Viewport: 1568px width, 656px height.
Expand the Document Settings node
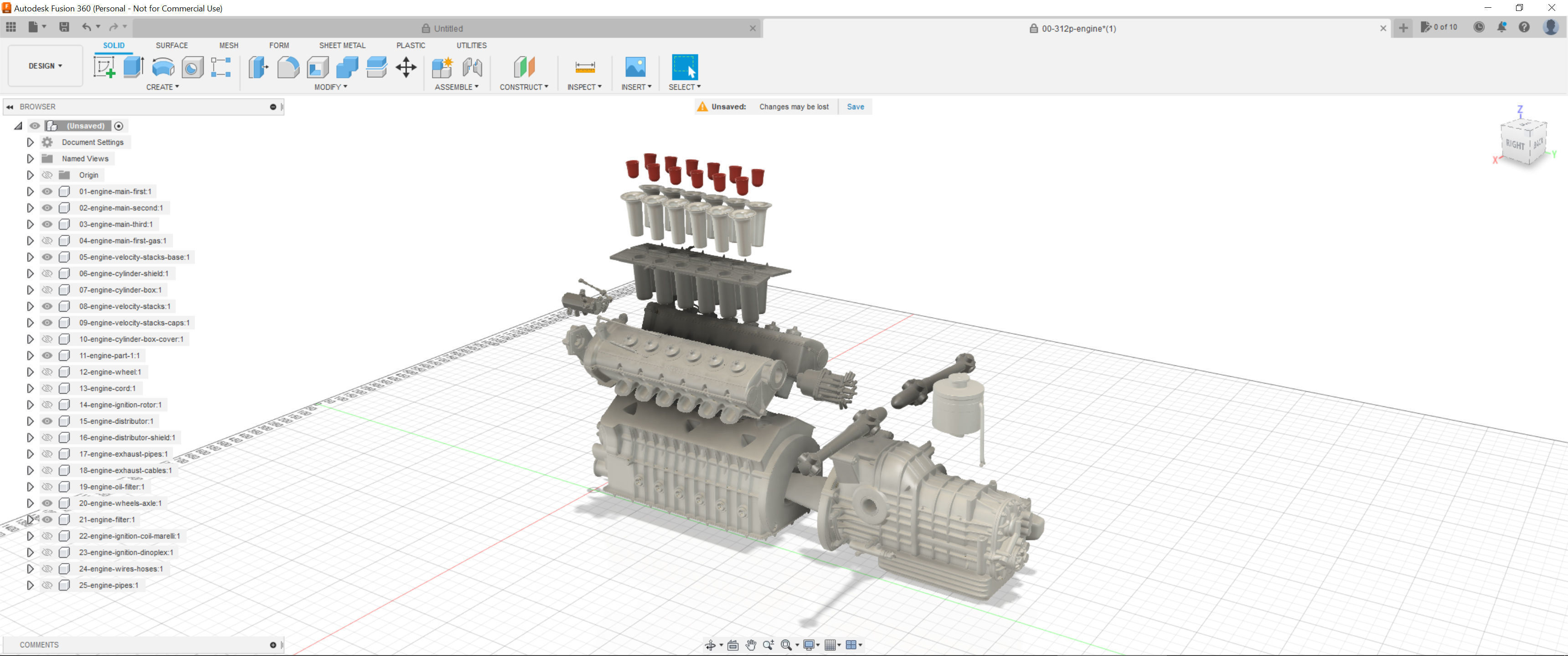tap(30, 142)
